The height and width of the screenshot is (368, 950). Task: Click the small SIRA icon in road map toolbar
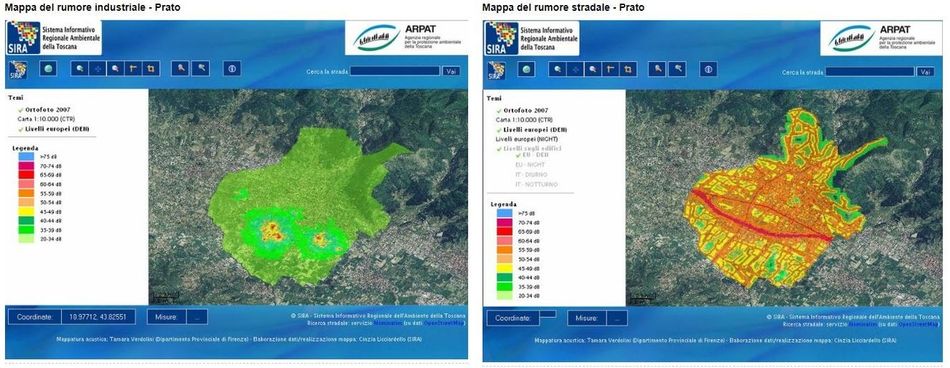497,70
